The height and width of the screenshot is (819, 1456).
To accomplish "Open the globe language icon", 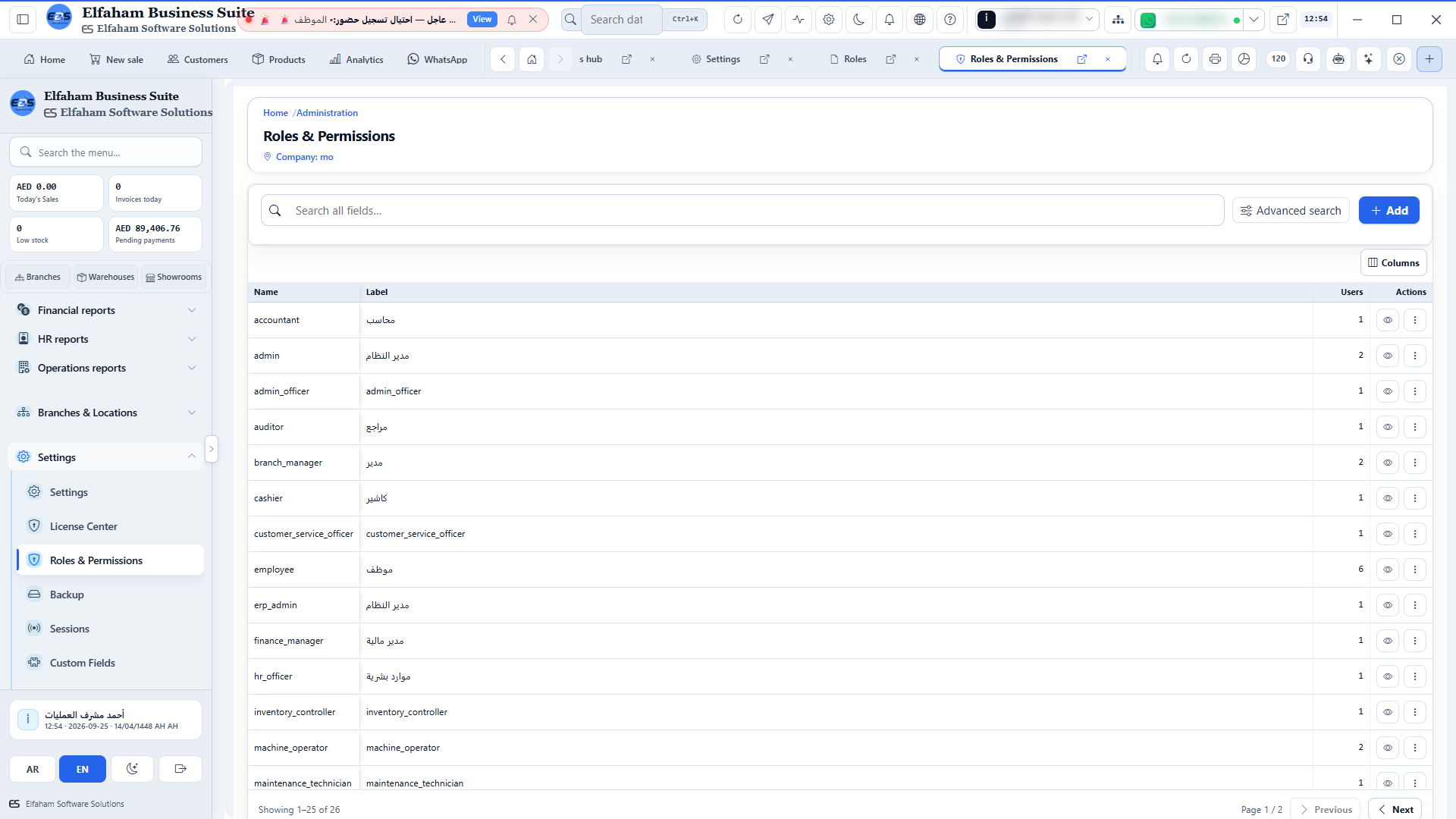I will 920,20.
